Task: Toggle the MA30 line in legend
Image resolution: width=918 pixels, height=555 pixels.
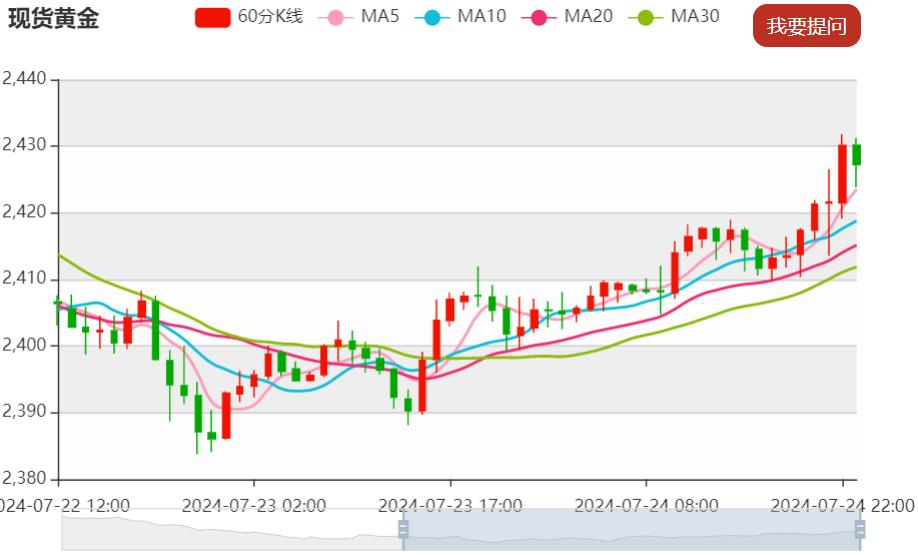Action: click(x=674, y=17)
